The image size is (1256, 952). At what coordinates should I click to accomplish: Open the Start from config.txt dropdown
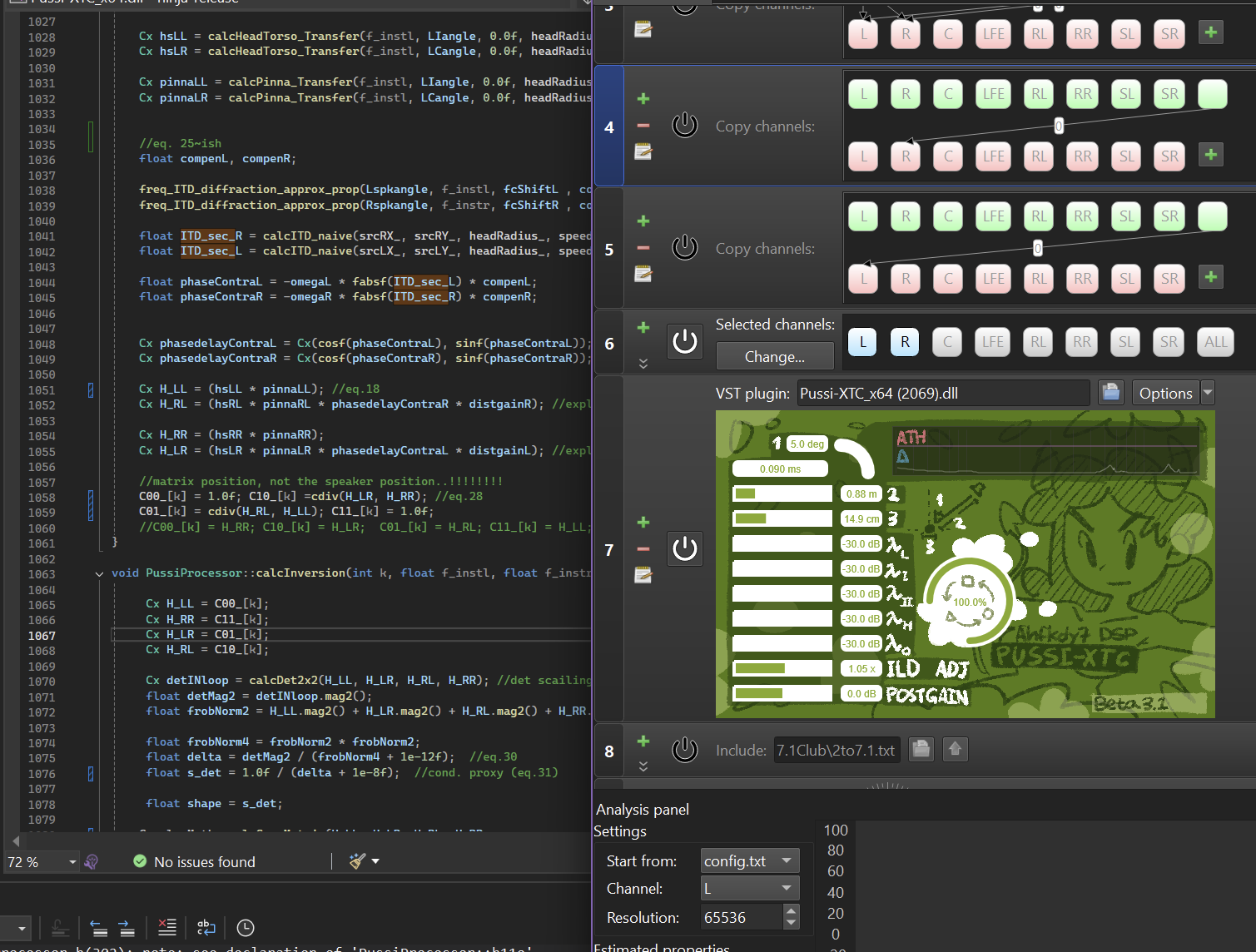[x=749, y=860]
